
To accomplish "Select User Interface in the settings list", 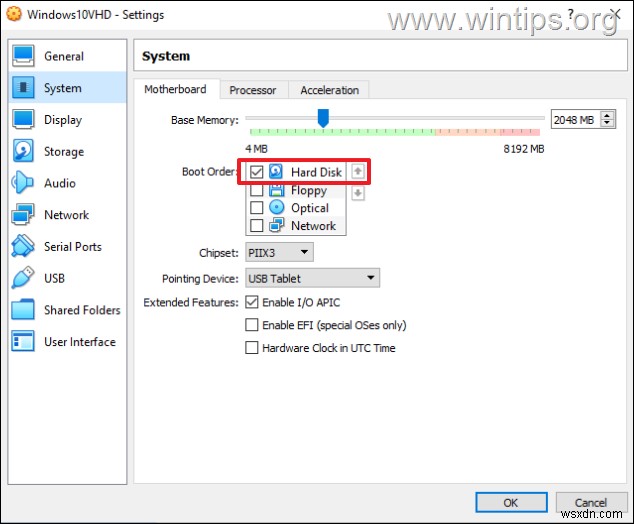I will tap(68, 341).
